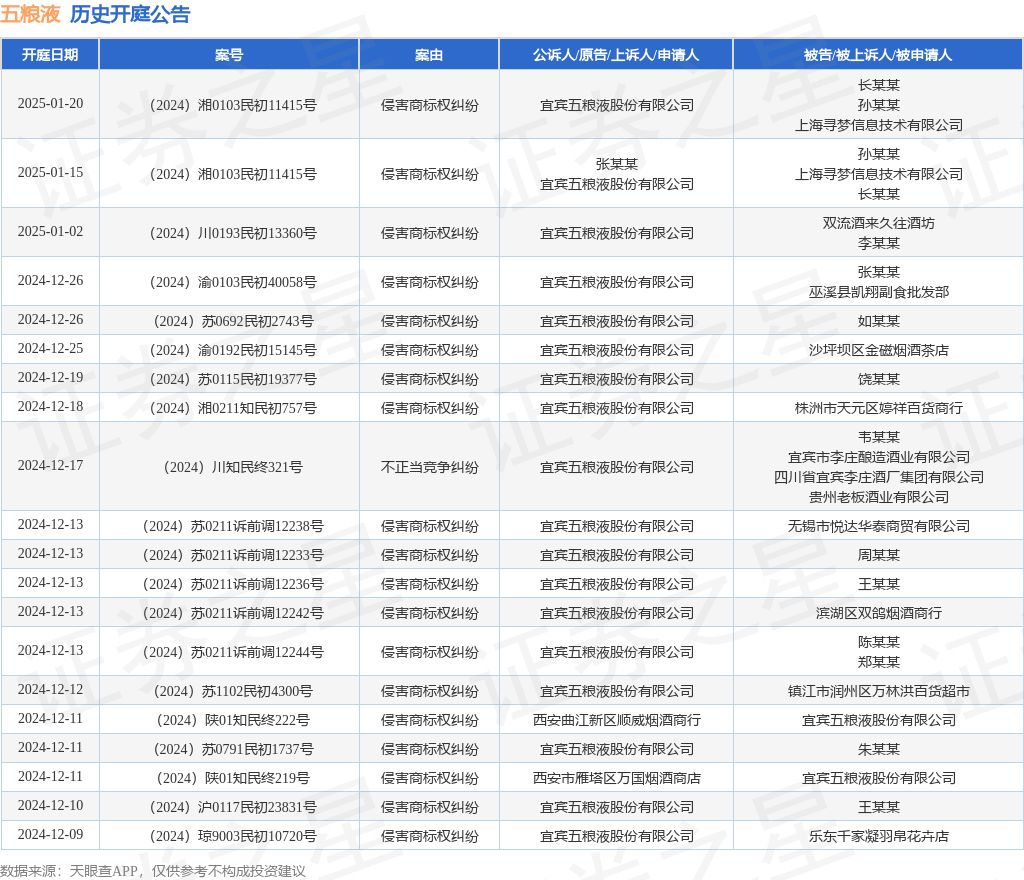Select defendant 巫溪县凯翔副食批发部
Image resolution: width=1024 pixels, height=880 pixels.
[x=878, y=292]
